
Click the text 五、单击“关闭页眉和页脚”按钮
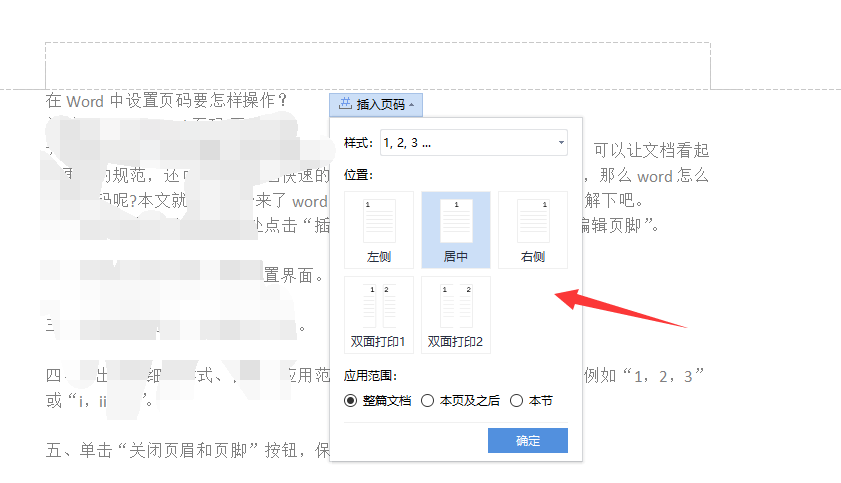click(x=172, y=450)
